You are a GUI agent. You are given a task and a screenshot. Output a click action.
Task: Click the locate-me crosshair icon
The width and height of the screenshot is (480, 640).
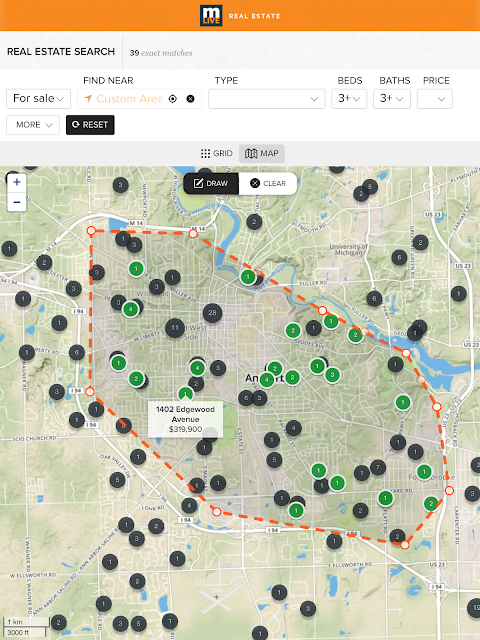coord(173,99)
